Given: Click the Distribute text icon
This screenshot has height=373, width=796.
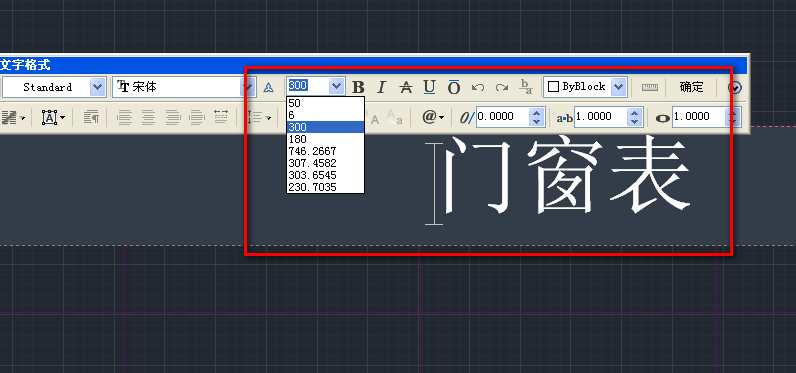Looking at the screenshot, I should 221,117.
